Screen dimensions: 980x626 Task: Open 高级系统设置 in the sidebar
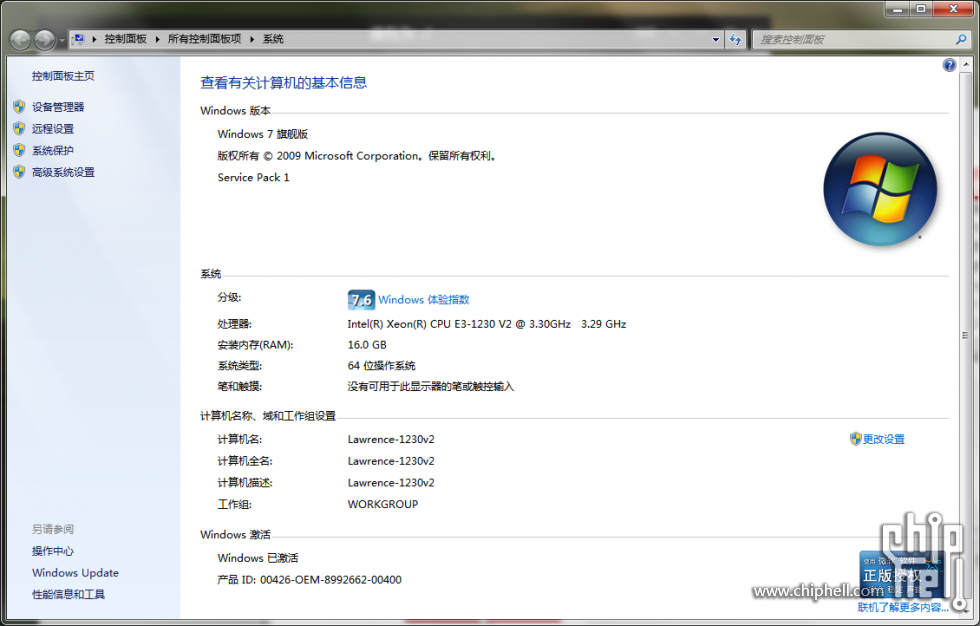pyautogui.click(x=63, y=172)
